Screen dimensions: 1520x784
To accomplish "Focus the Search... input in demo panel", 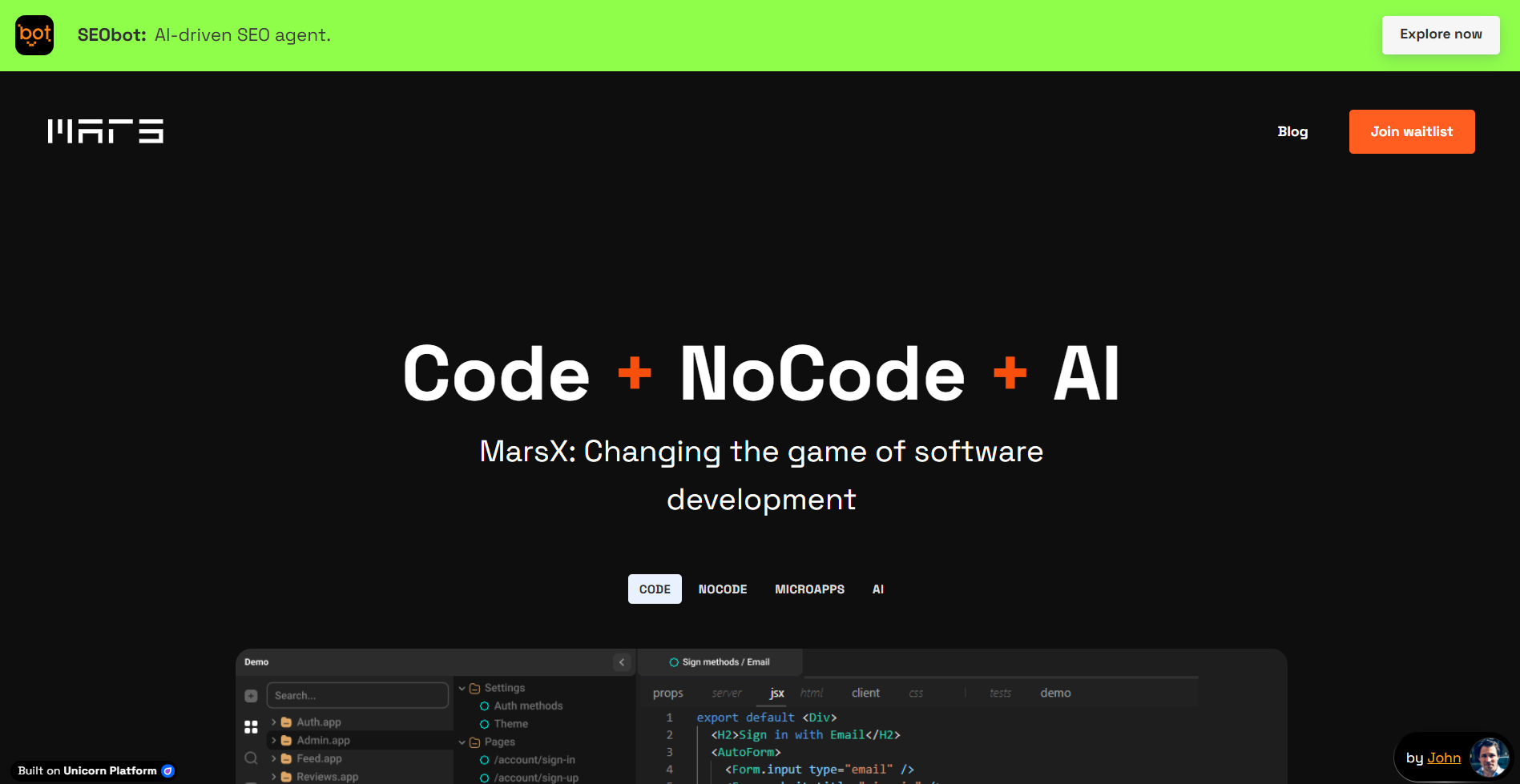I will [x=357, y=696].
